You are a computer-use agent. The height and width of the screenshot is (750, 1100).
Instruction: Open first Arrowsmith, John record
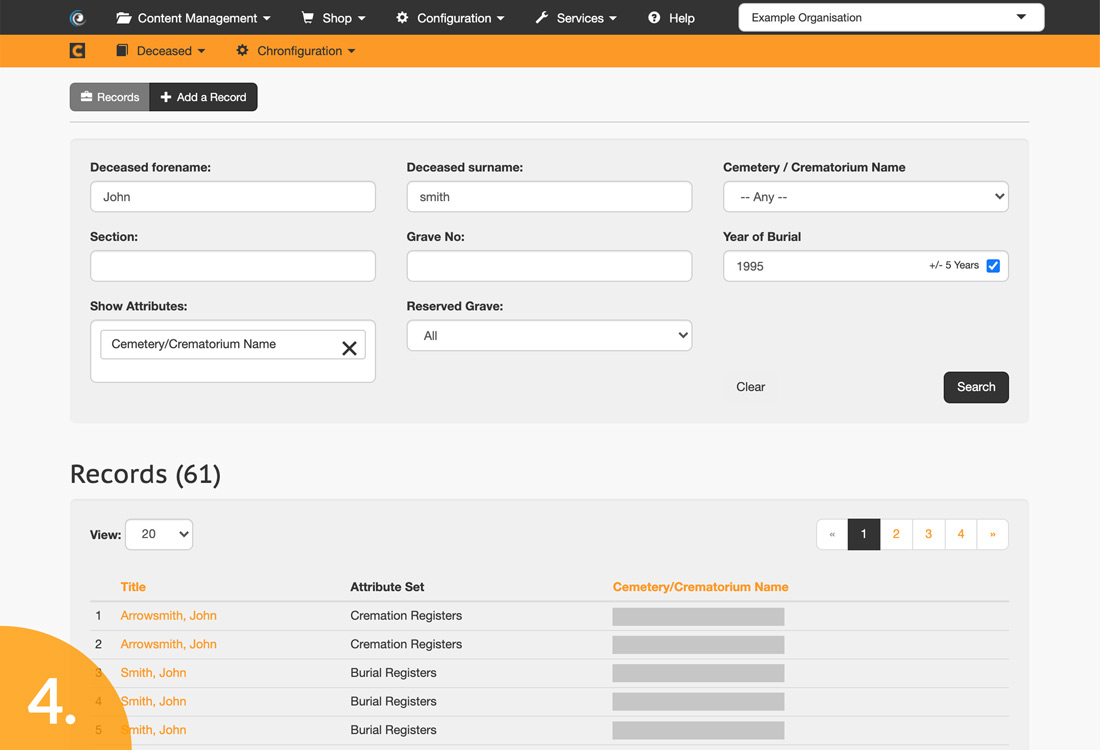pos(168,616)
